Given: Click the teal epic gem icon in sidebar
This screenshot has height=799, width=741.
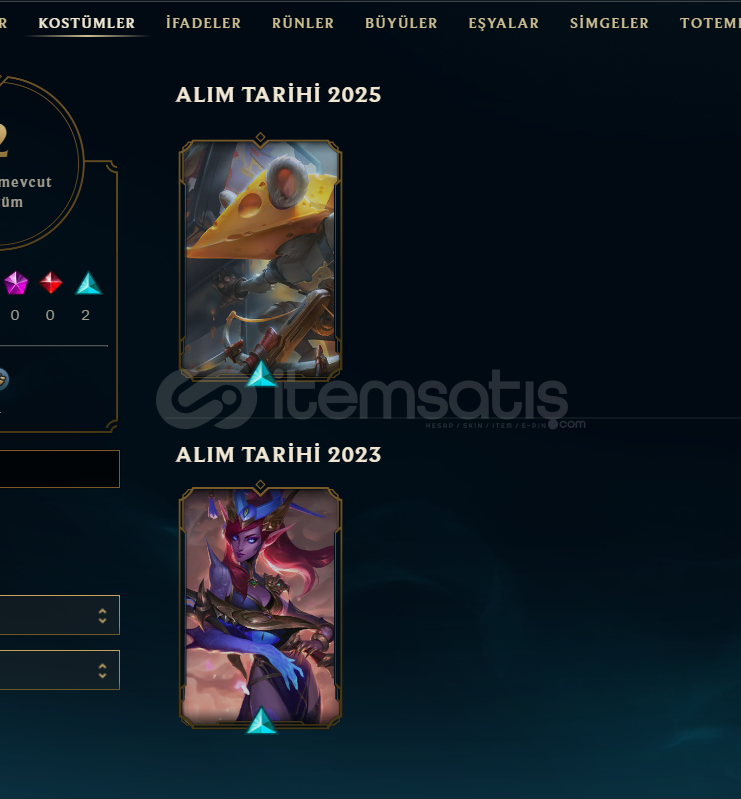Looking at the screenshot, I should [x=89, y=283].
